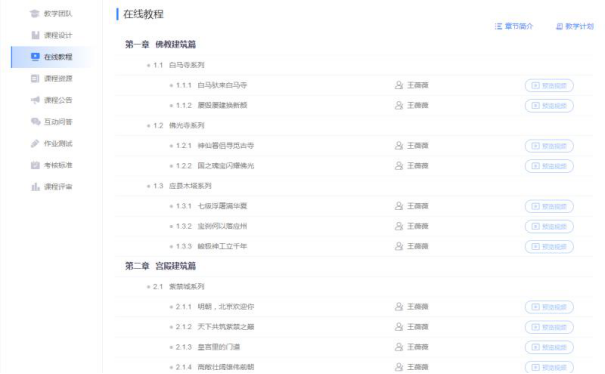
Task: Collapse section 1.2 in chapter one
Action: [176, 125]
